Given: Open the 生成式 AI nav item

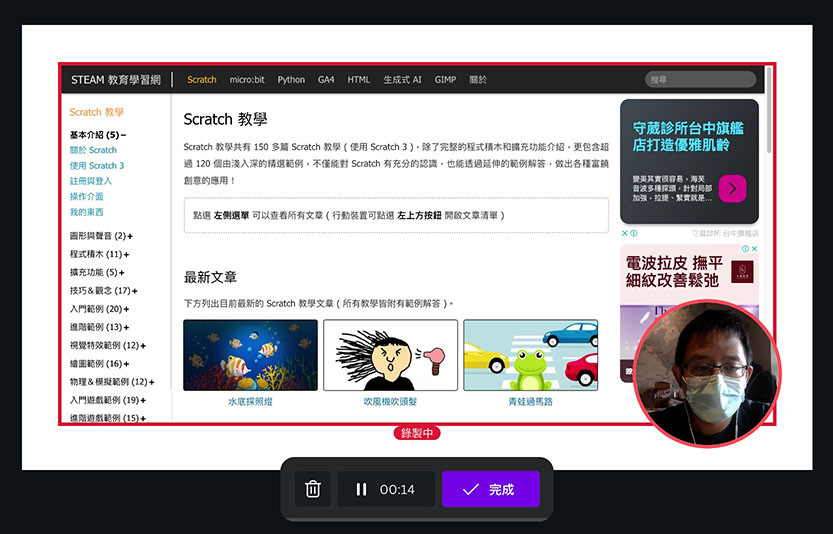Looking at the screenshot, I should [x=402, y=80].
